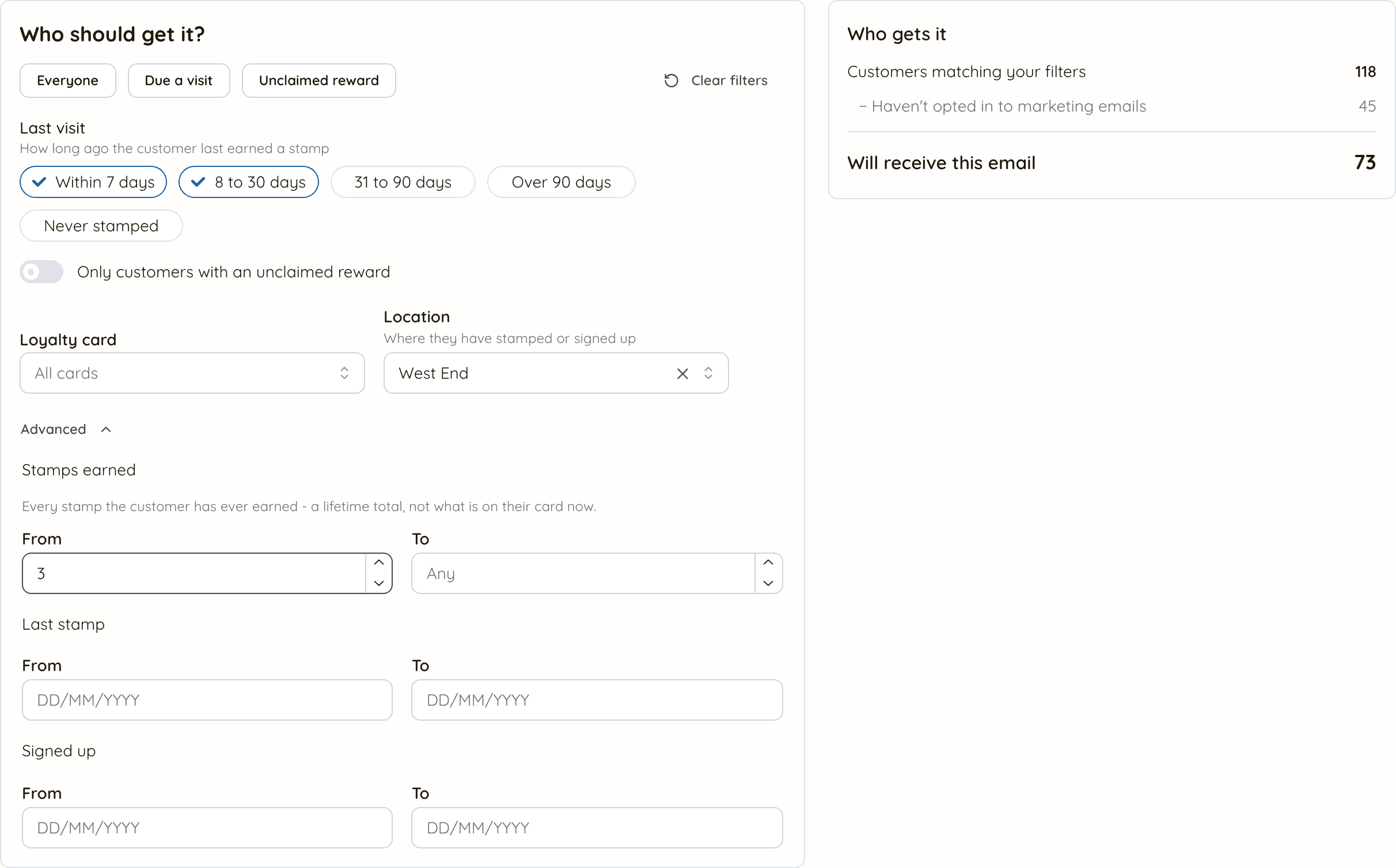Screen dimensions: 1396x868
Task: Apply the Due a visit preset
Action: click(179, 81)
